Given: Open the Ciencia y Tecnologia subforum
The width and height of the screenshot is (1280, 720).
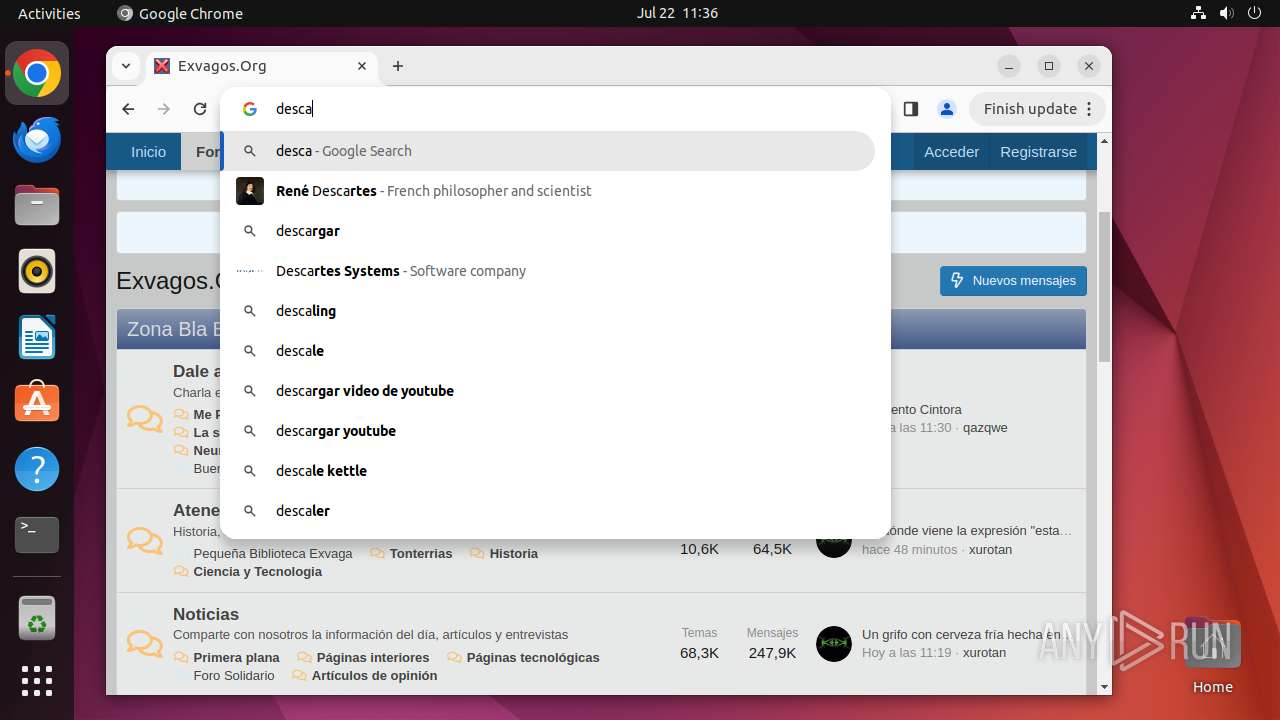Looking at the screenshot, I should click(x=258, y=571).
